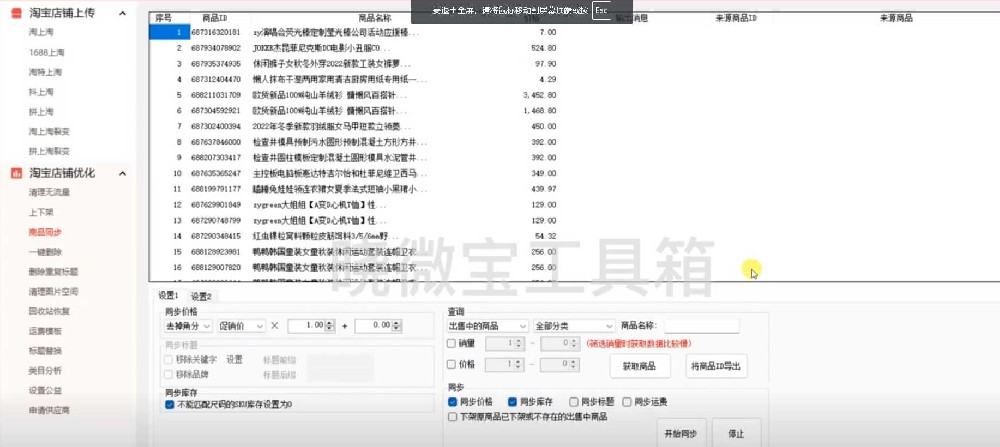Screen dimensions: 1000x447
Task: Tick the 移除关键字 checkbox
Action: pos(169,360)
